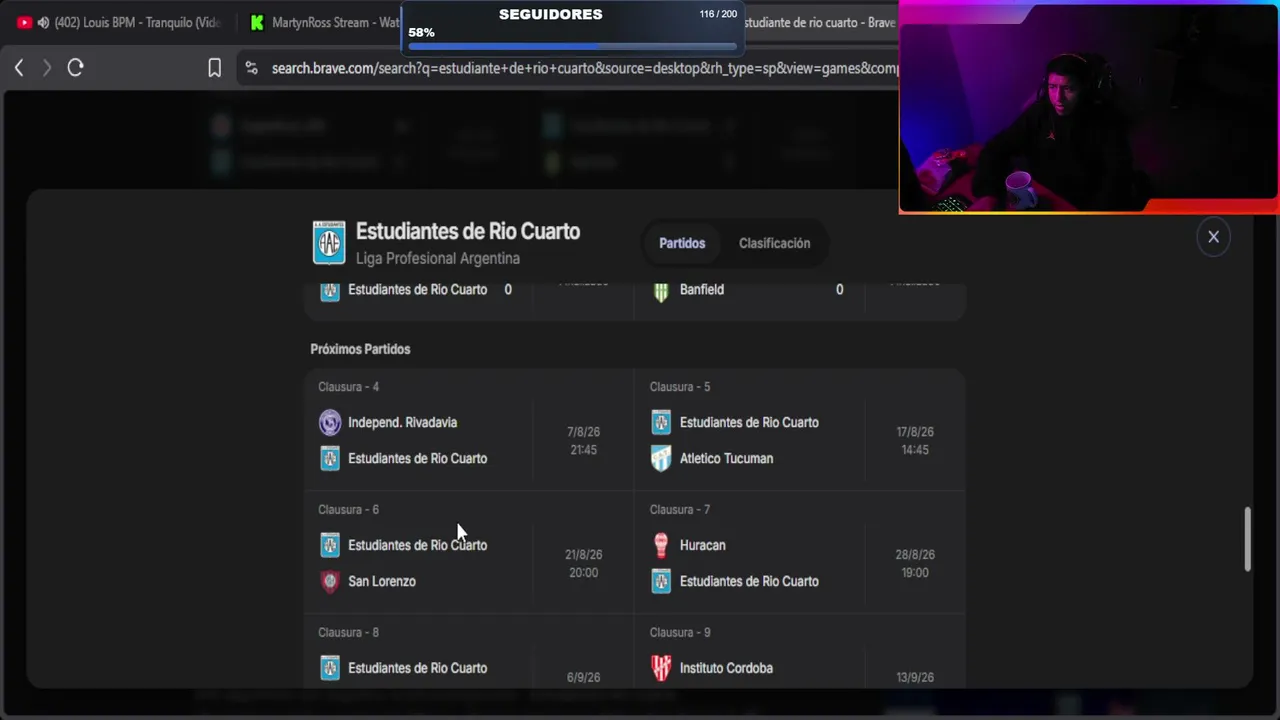Viewport: 1280px width, 720px height.
Task: Reload the page with the refresh icon
Action: (x=75, y=68)
